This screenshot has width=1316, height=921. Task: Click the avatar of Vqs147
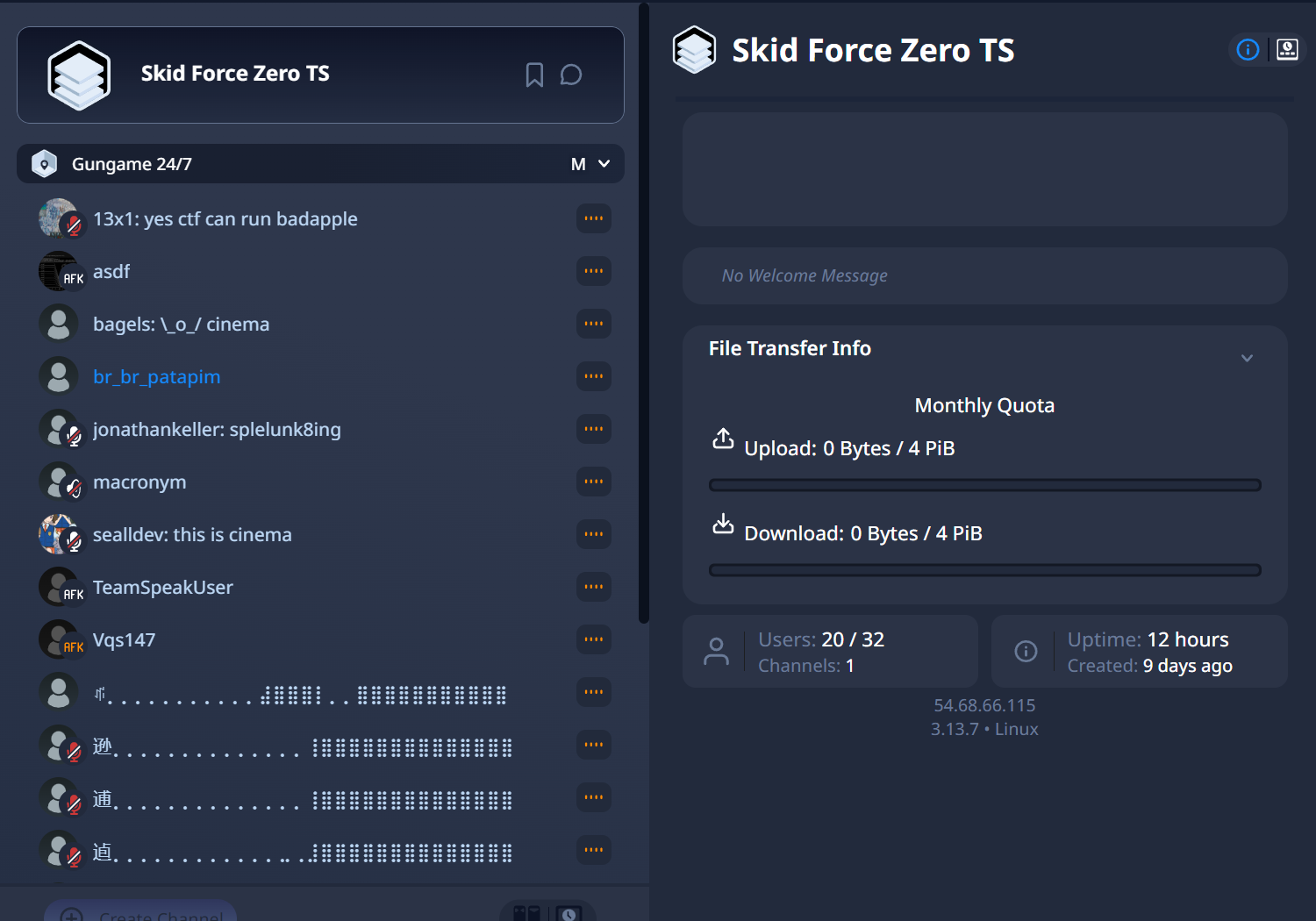[59, 639]
